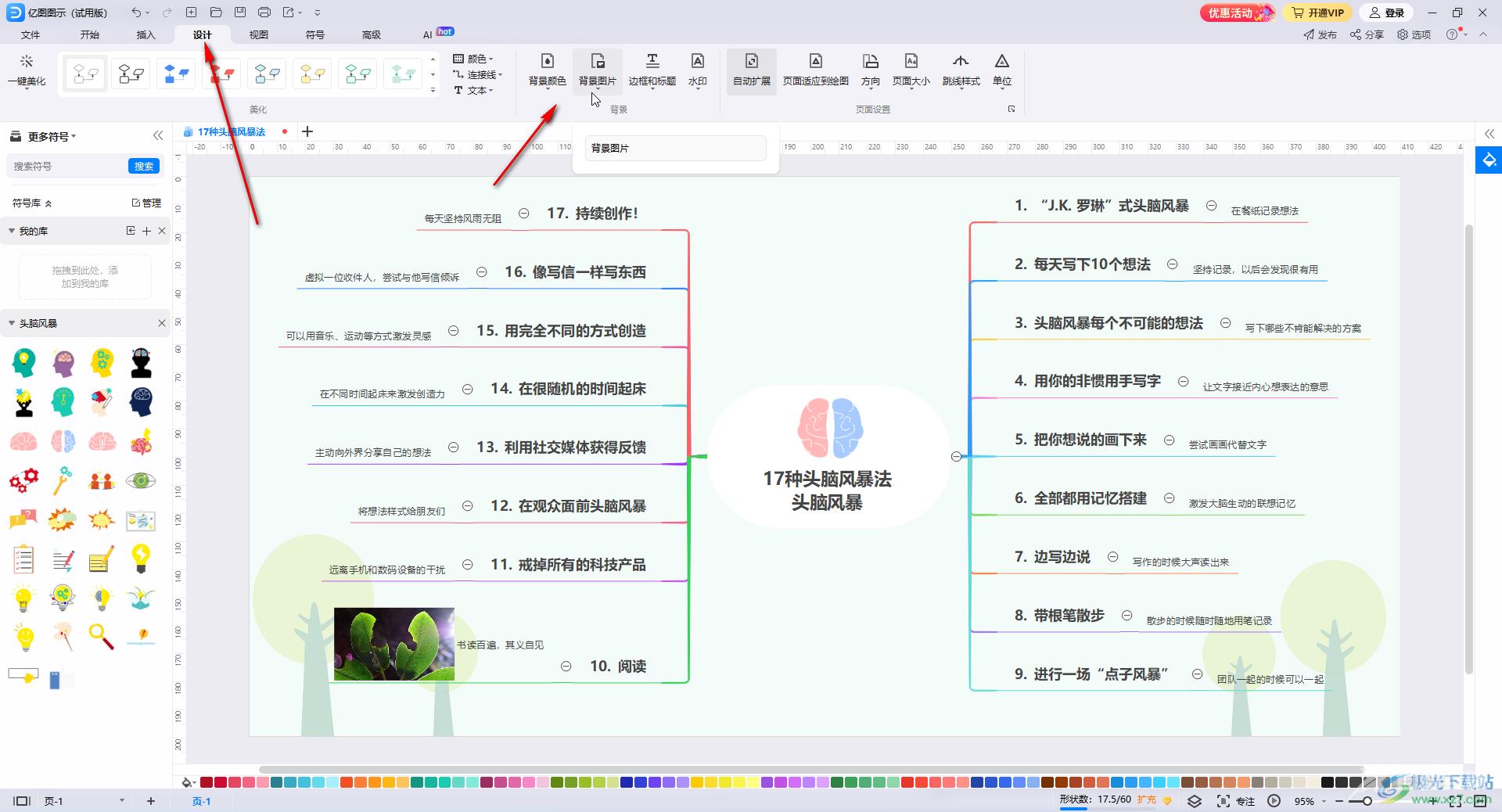Click the 登录 login button
The image size is (1502, 812).
(x=1387, y=13)
